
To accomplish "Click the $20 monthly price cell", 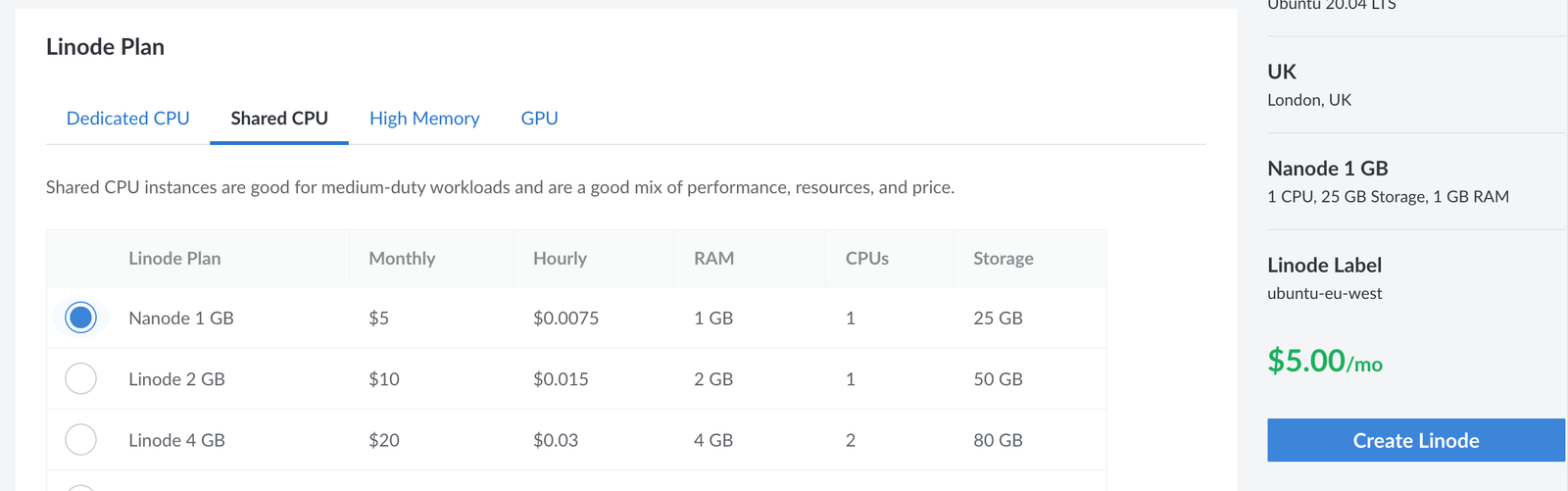I will coord(384,440).
